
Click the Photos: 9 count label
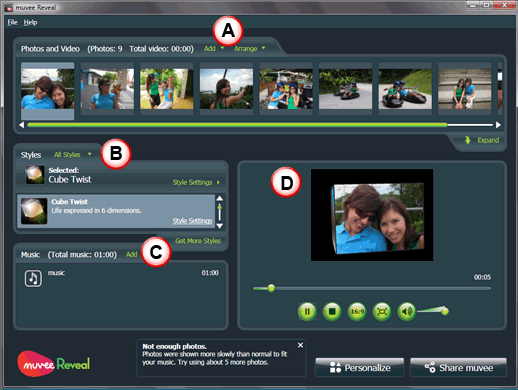pos(105,49)
